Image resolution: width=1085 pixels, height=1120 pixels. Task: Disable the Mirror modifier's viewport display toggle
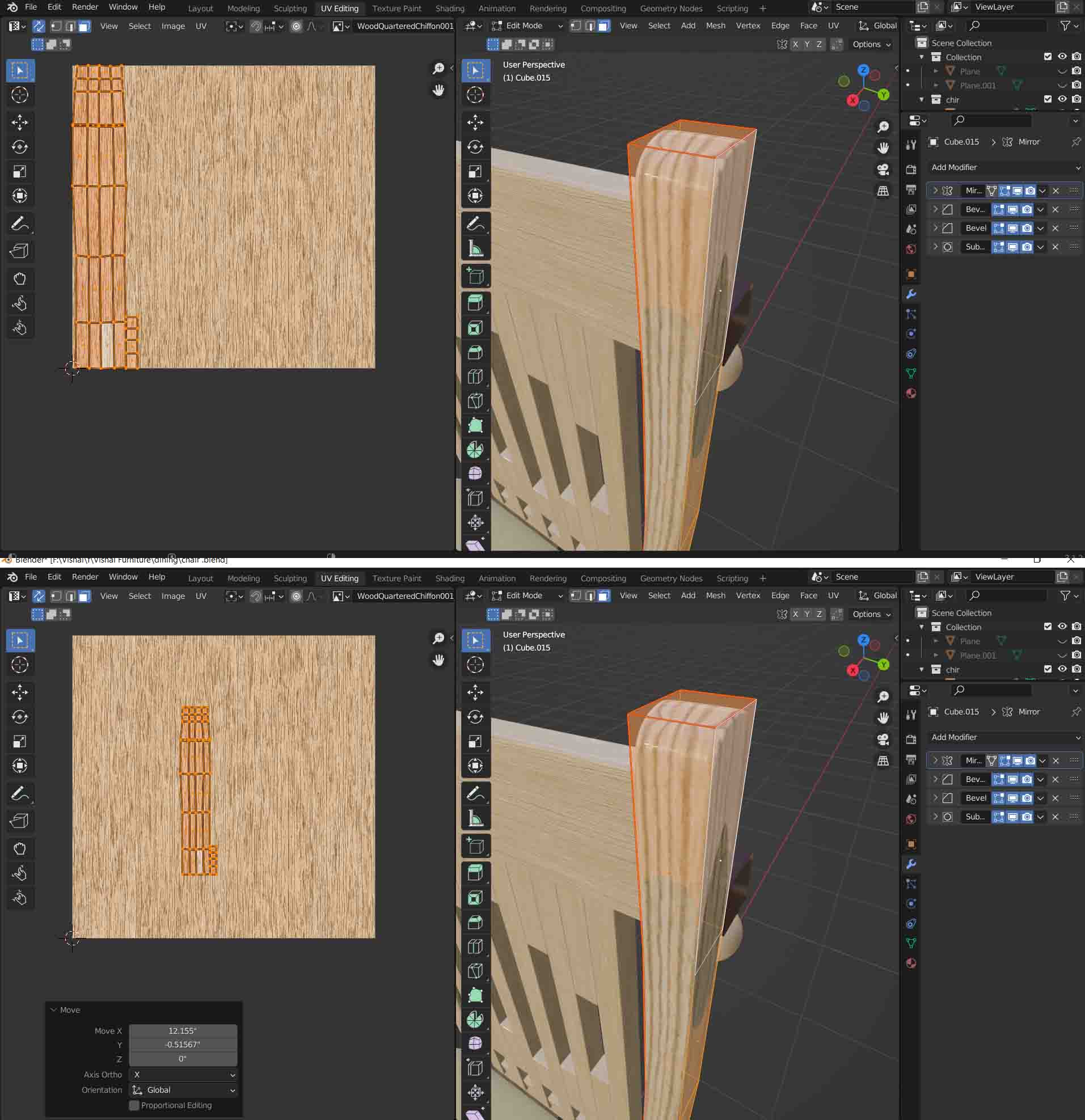tap(1019, 191)
